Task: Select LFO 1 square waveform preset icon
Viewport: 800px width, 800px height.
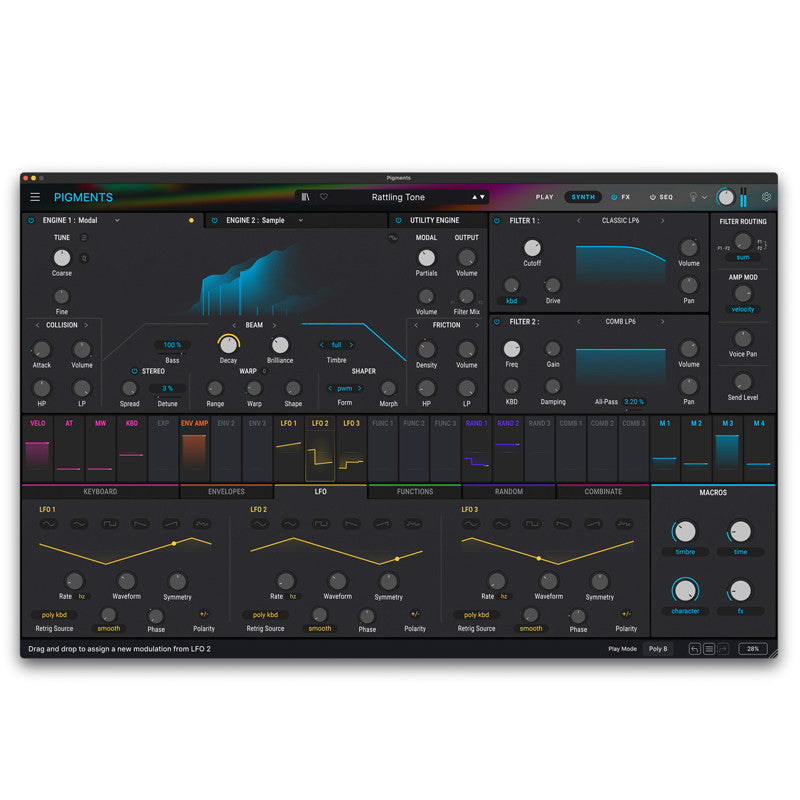Action: [110, 523]
